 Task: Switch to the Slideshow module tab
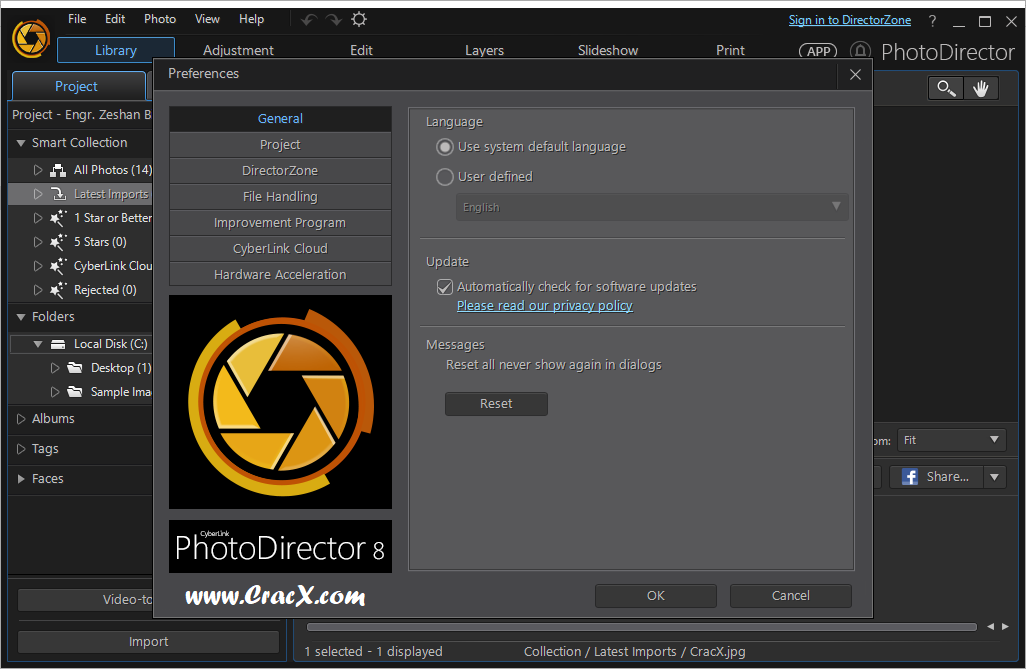pyautogui.click(x=608, y=50)
